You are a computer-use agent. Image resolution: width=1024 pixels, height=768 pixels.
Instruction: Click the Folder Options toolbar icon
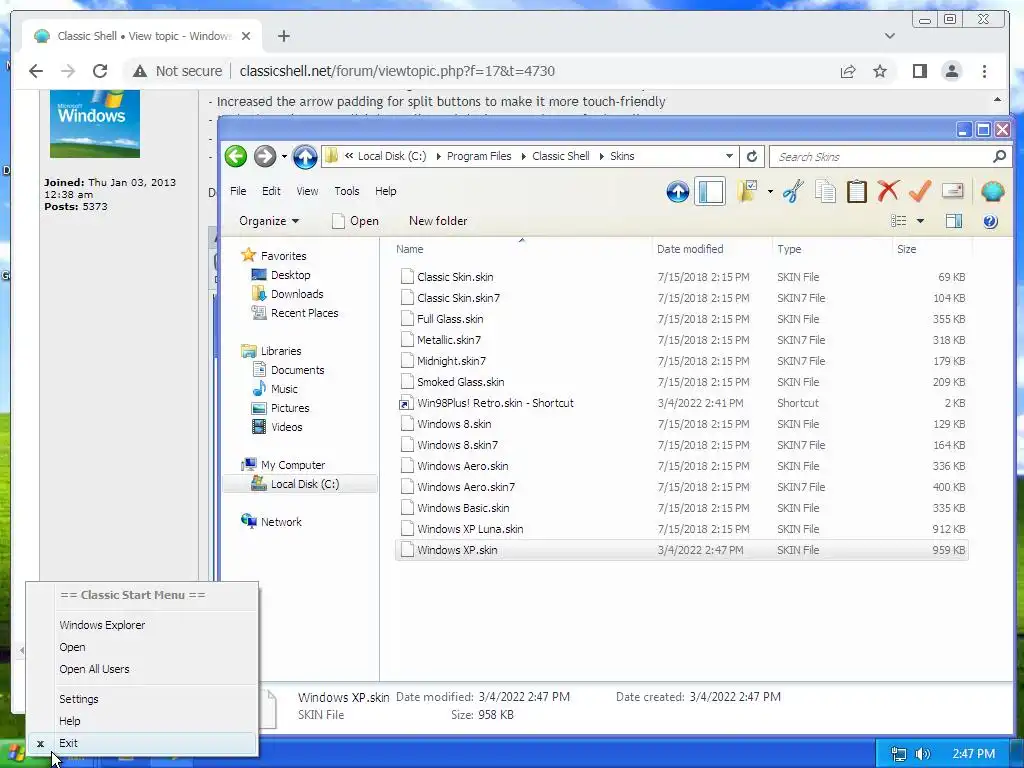746,191
